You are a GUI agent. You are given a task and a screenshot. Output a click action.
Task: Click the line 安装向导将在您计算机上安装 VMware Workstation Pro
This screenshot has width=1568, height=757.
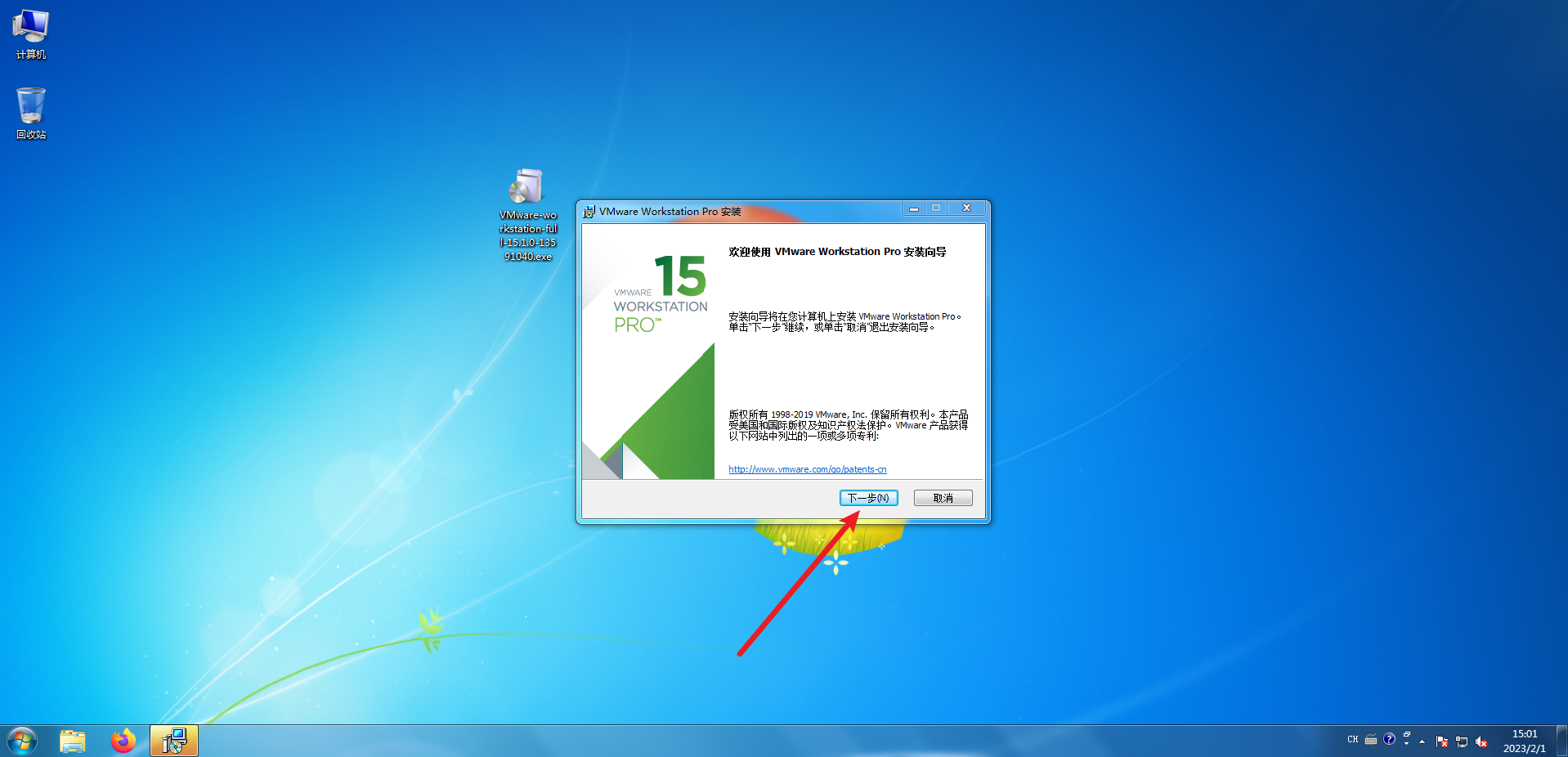pos(844,316)
